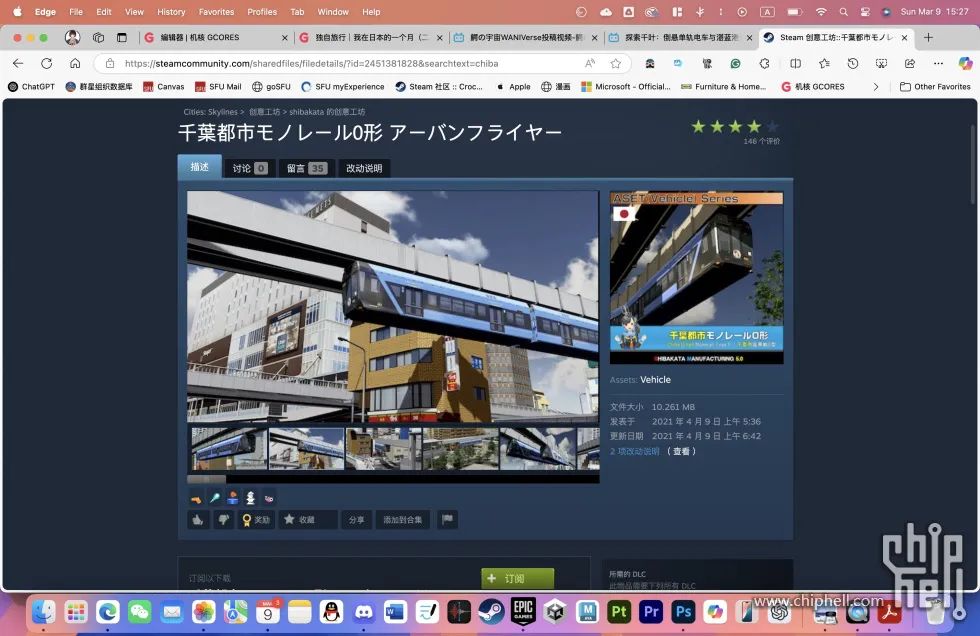The width and height of the screenshot is (980, 636).
Task: Open Epic Games launcher in the Dock
Action: 523,612
